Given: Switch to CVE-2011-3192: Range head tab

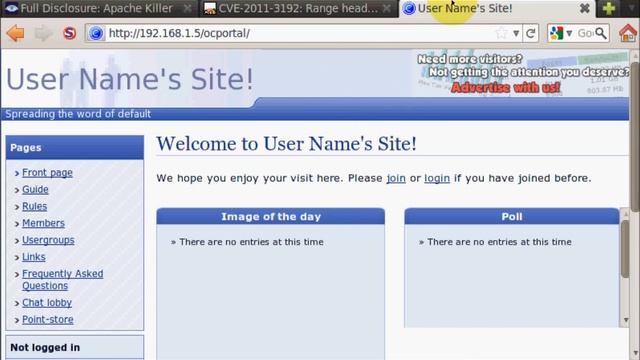Looking at the screenshot, I should 299,8.
